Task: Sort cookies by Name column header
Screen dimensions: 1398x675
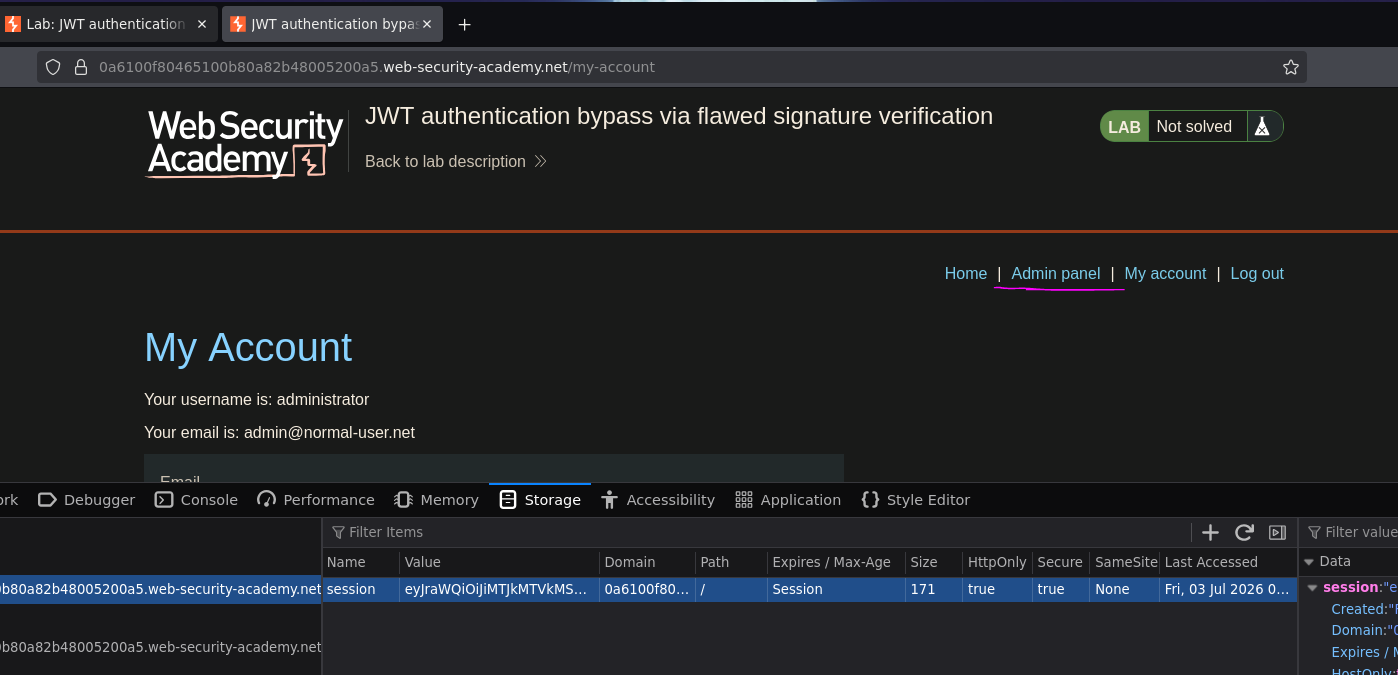Action: [361, 562]
